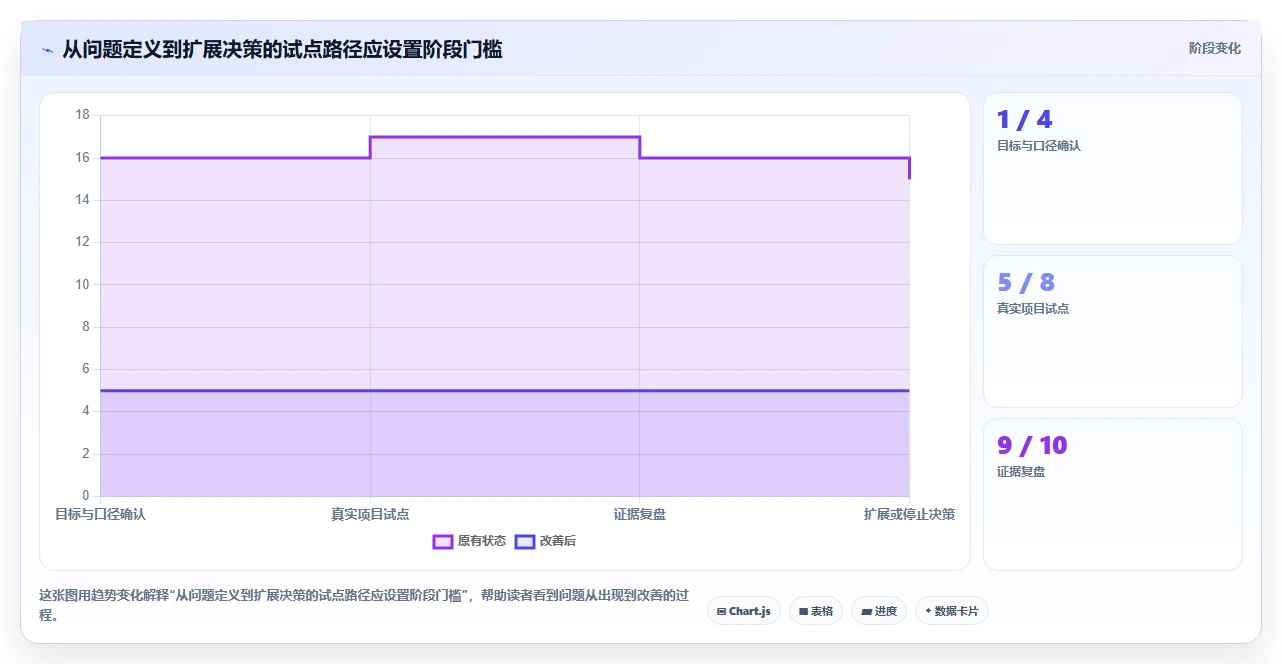1282x664 pixels.
Task: Click the 16 value on the y-axis
Action: (x=82, y=157)
